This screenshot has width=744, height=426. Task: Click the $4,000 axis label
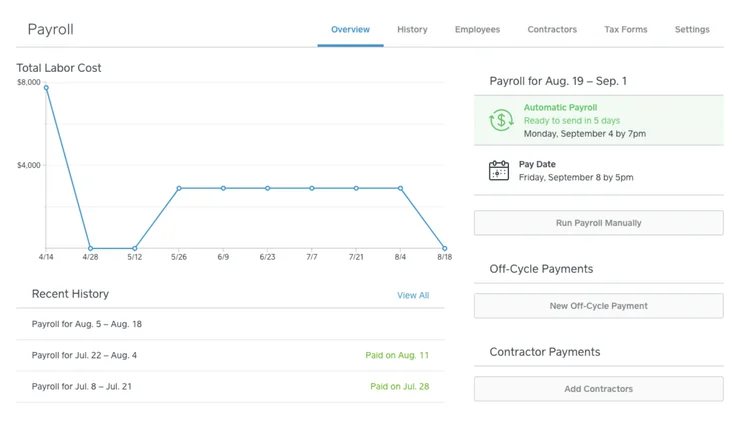pos(29,165)
